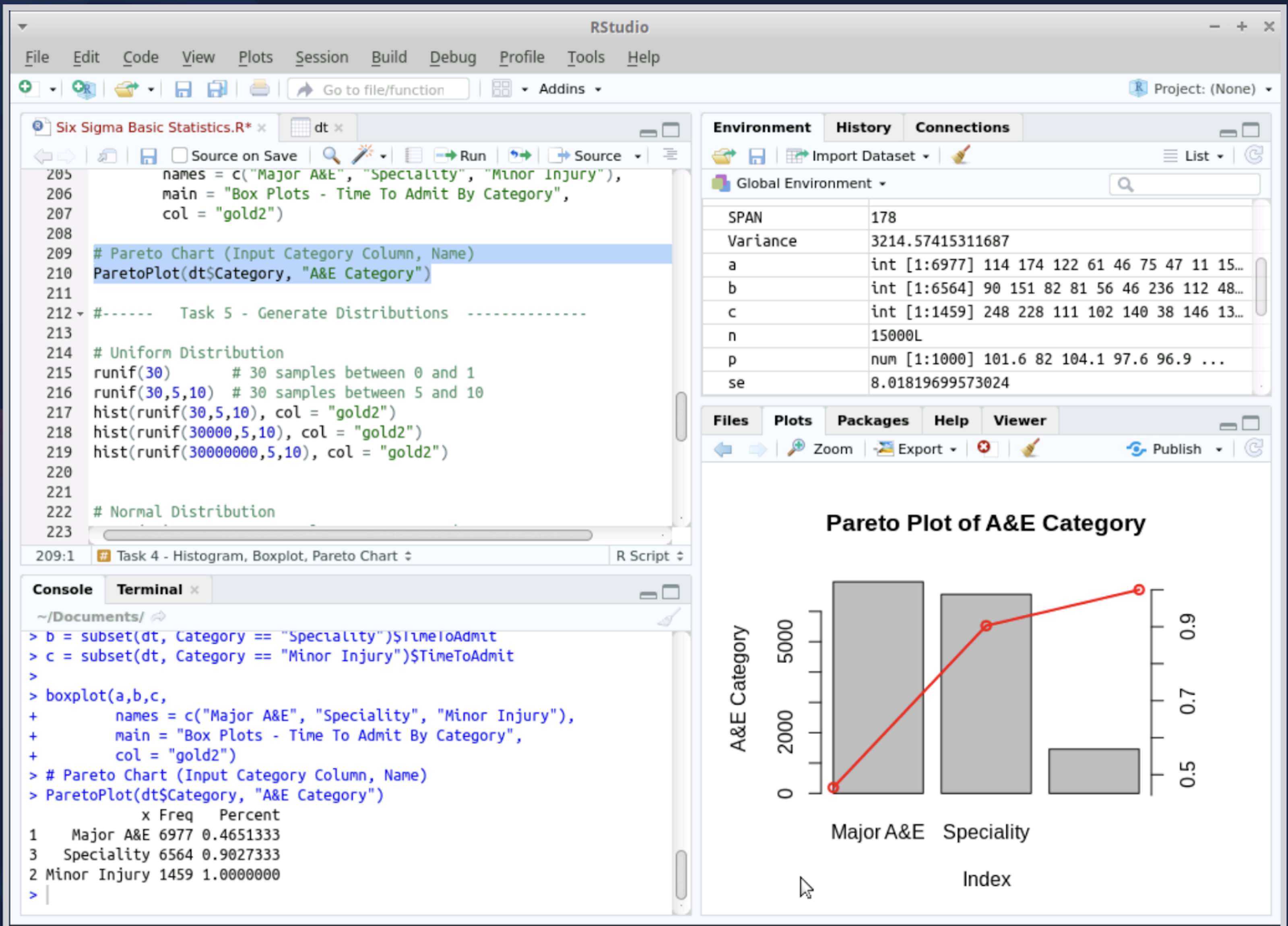Open the Export plot dropdown

(915, 449)
